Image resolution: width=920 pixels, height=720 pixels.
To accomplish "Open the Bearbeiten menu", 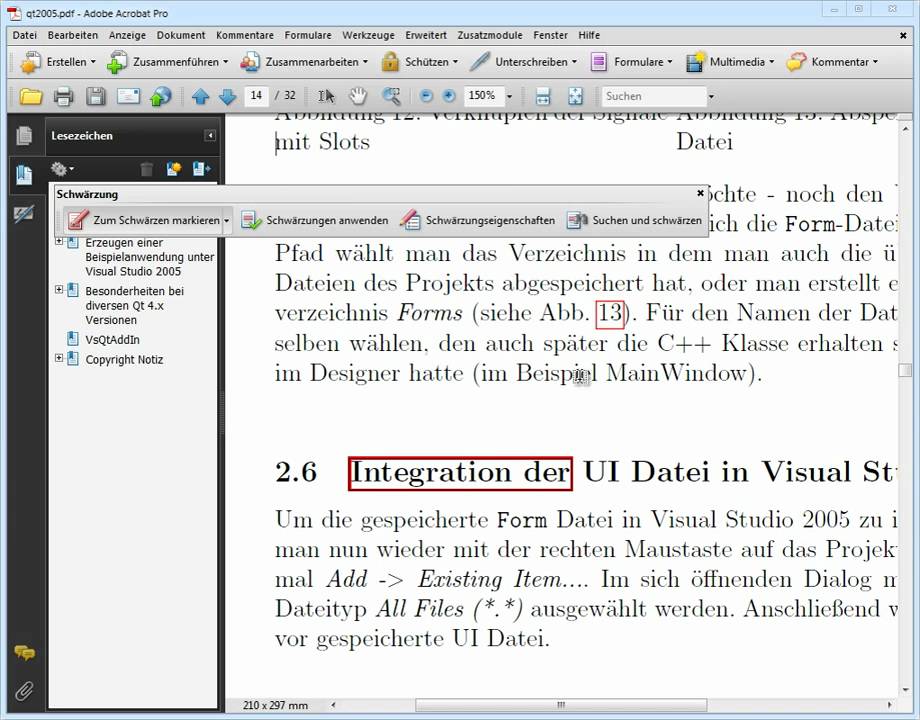I will pyautogui.click(x=73, y=35).
